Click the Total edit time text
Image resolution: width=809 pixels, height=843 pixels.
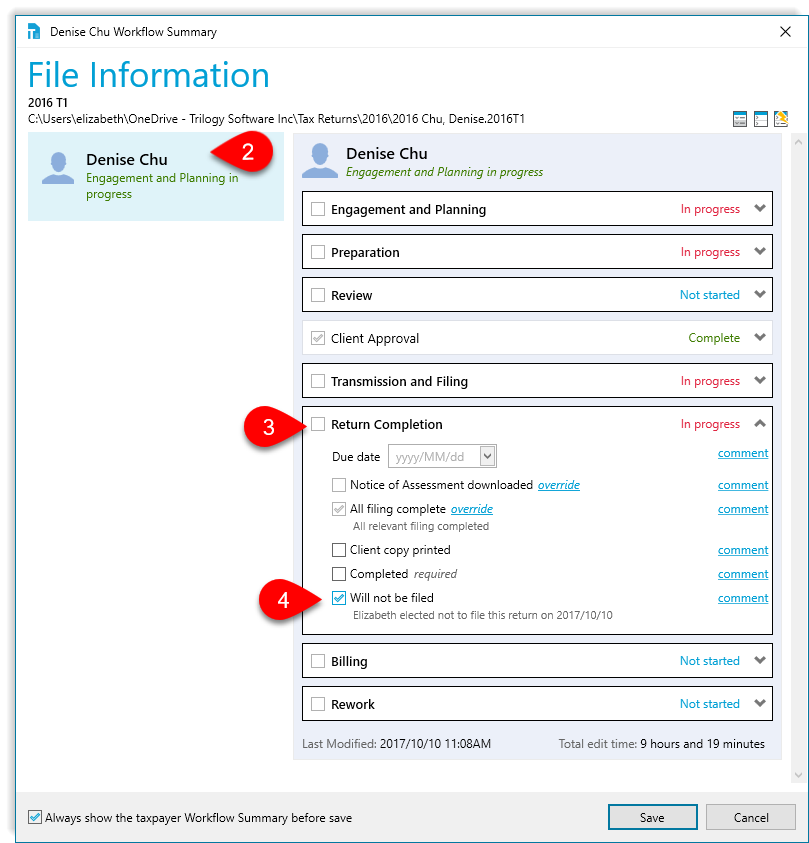[661, 744]
